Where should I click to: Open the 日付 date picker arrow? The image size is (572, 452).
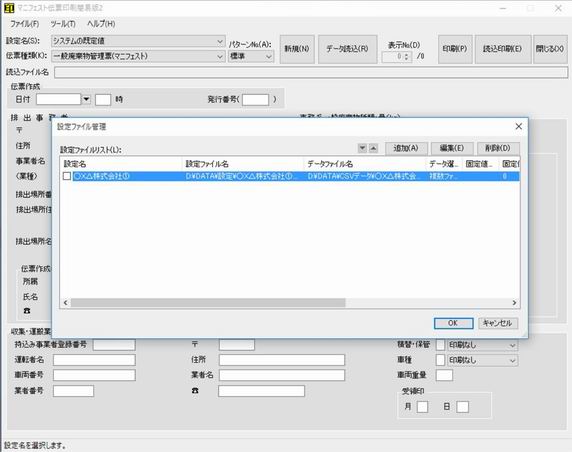[x=86, y=99]
